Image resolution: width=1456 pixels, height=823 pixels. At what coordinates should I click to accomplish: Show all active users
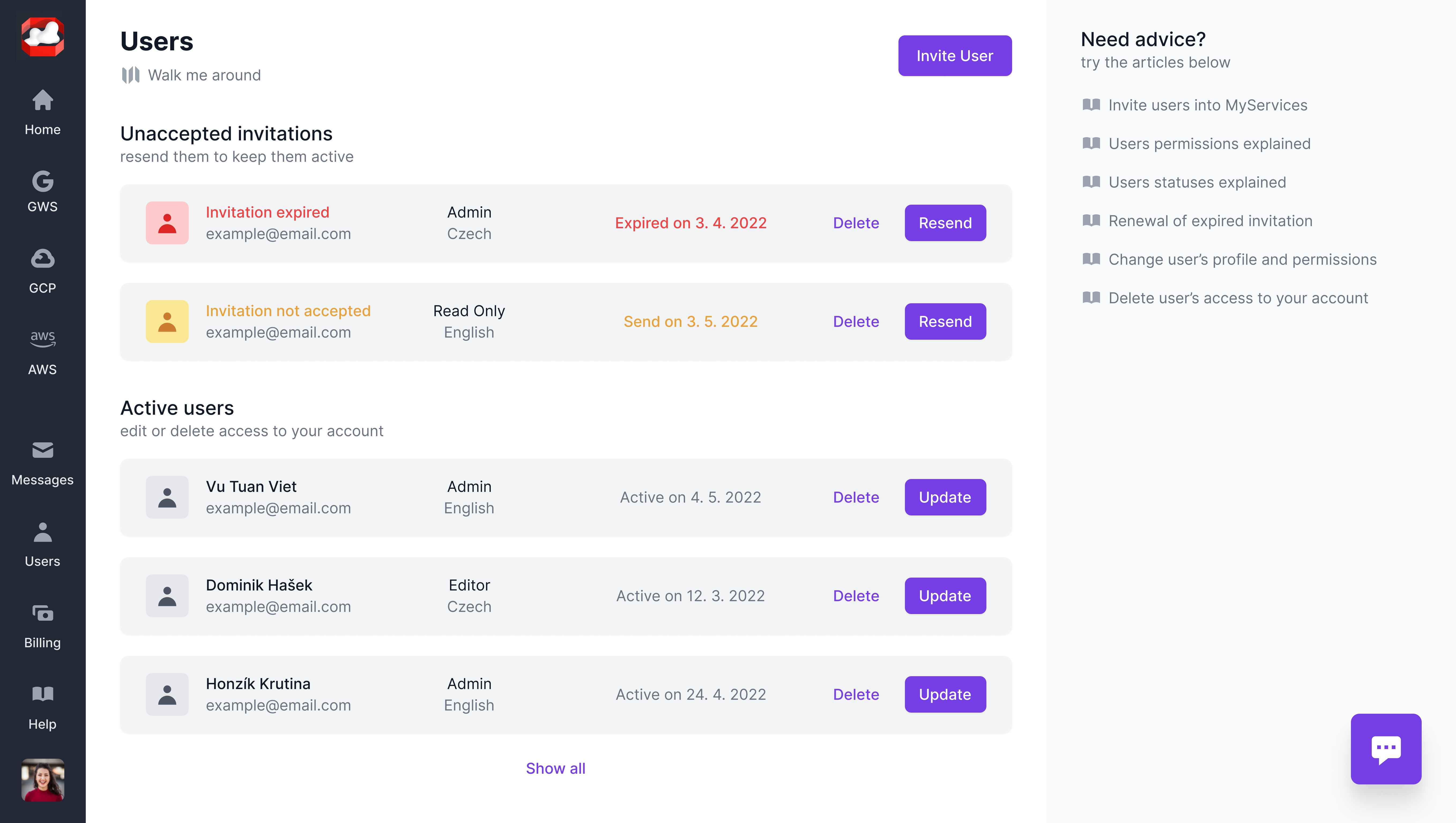click(x=555, y=768)
